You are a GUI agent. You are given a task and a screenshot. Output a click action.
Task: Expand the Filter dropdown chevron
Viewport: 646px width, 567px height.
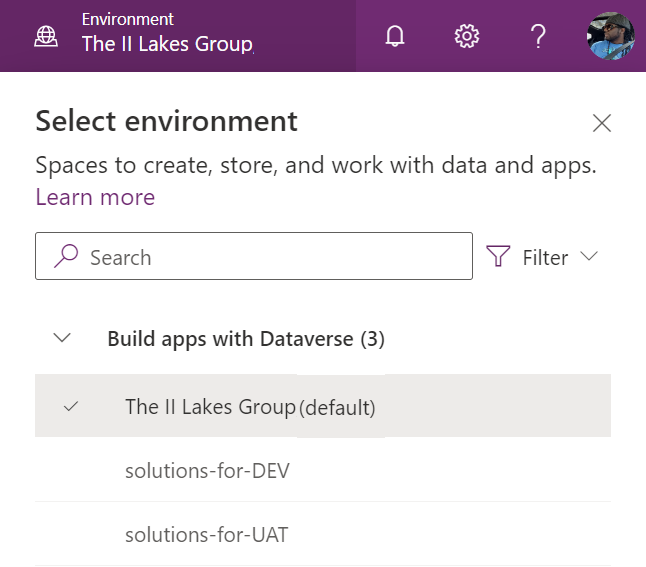(x=589, y=256)
